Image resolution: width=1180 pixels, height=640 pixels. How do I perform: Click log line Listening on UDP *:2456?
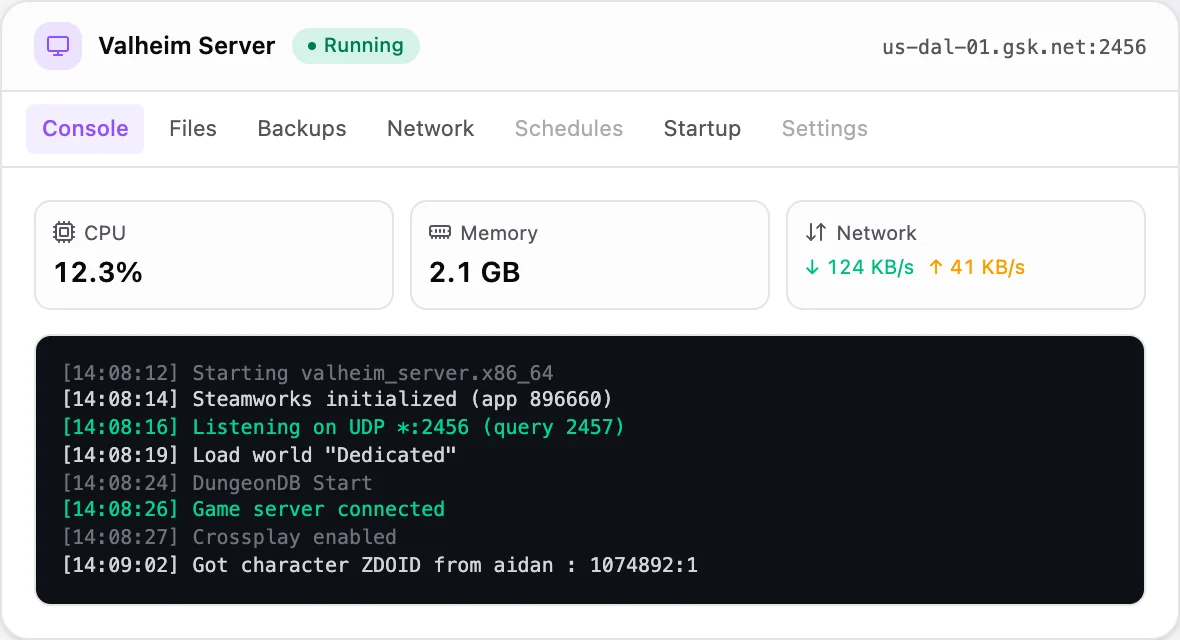point(343,427)
